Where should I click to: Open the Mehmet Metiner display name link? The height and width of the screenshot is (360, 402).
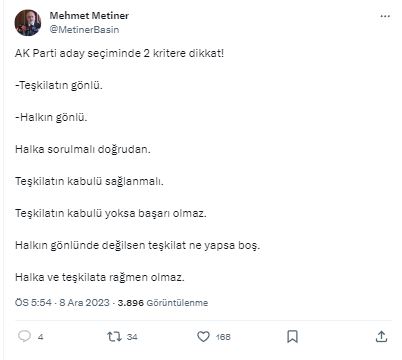coord(89,15)
